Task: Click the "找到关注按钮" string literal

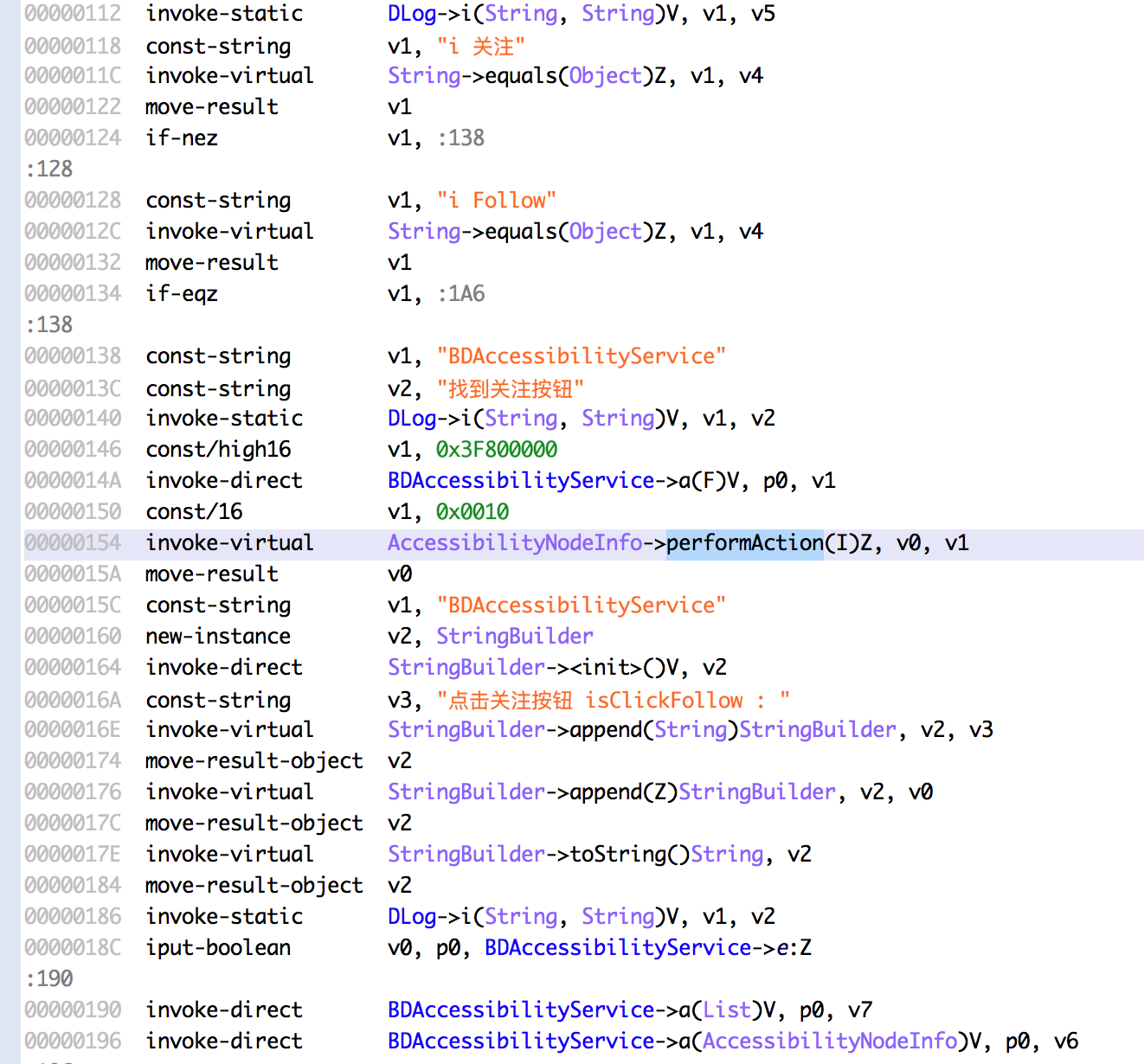Action: (510, 388)
